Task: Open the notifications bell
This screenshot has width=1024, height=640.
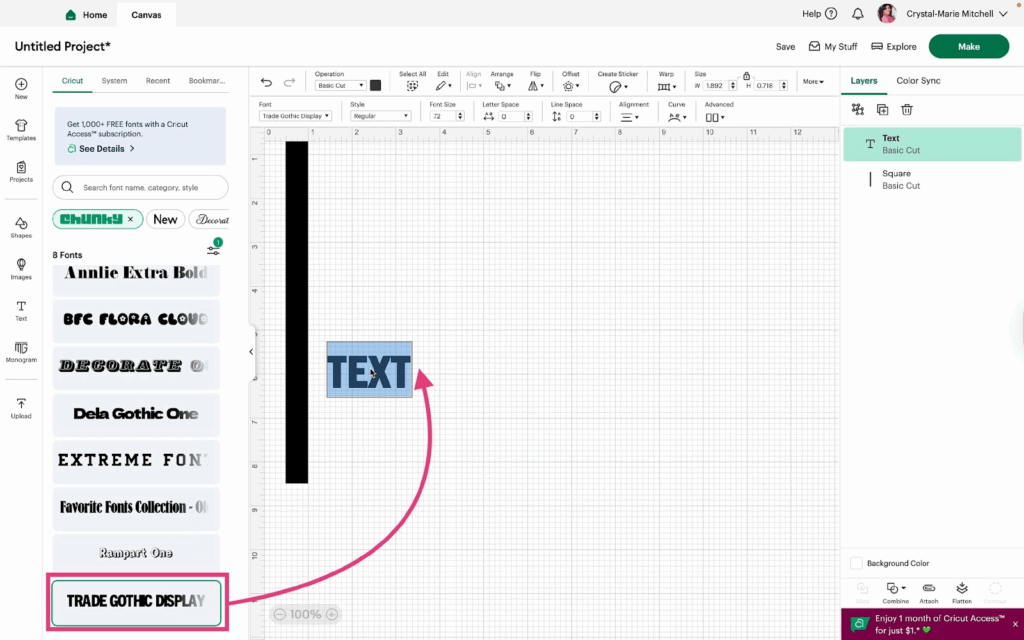Action: click(858, 14)
